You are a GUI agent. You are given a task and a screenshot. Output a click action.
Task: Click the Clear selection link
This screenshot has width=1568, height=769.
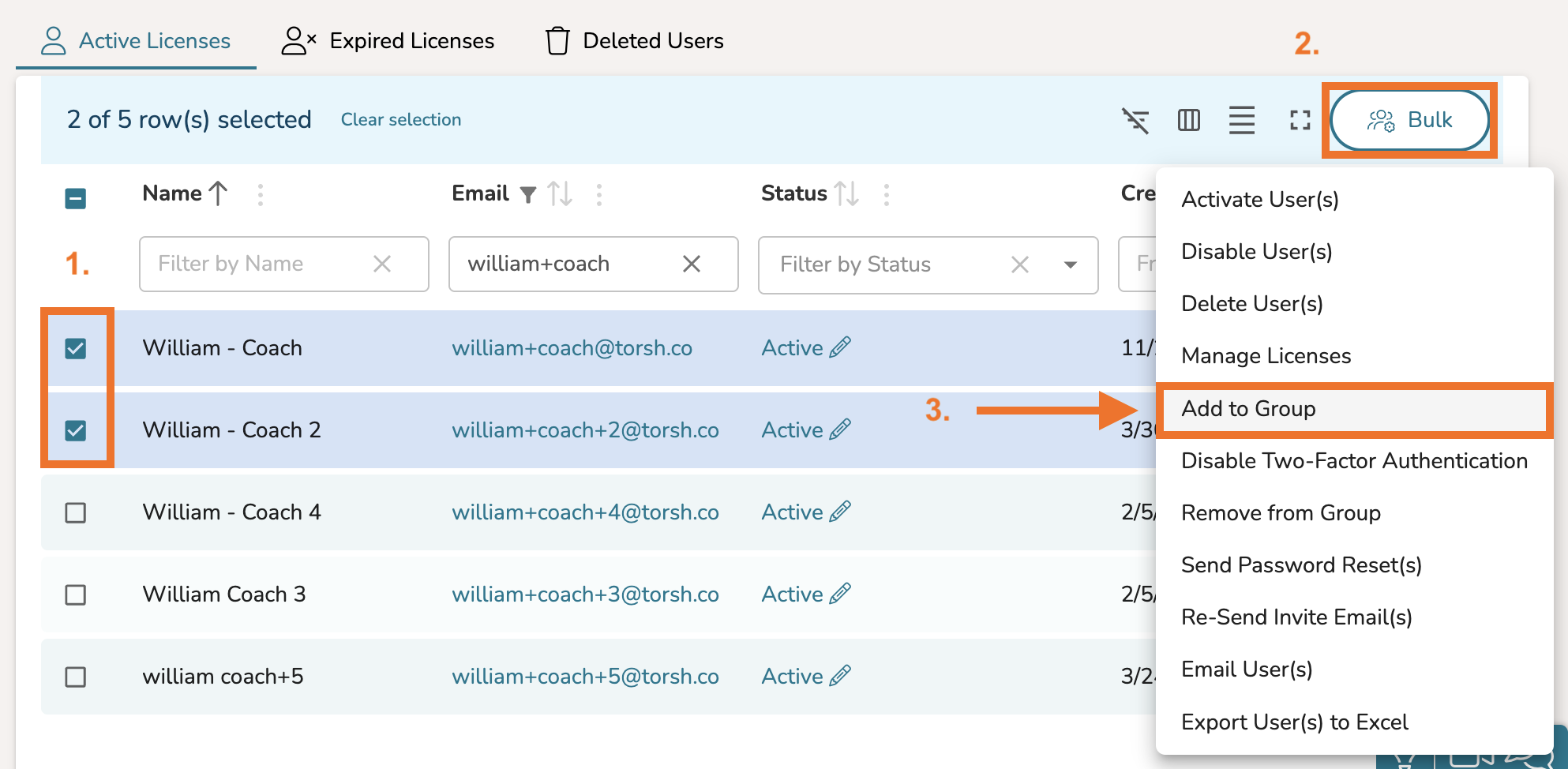point(401,120)
